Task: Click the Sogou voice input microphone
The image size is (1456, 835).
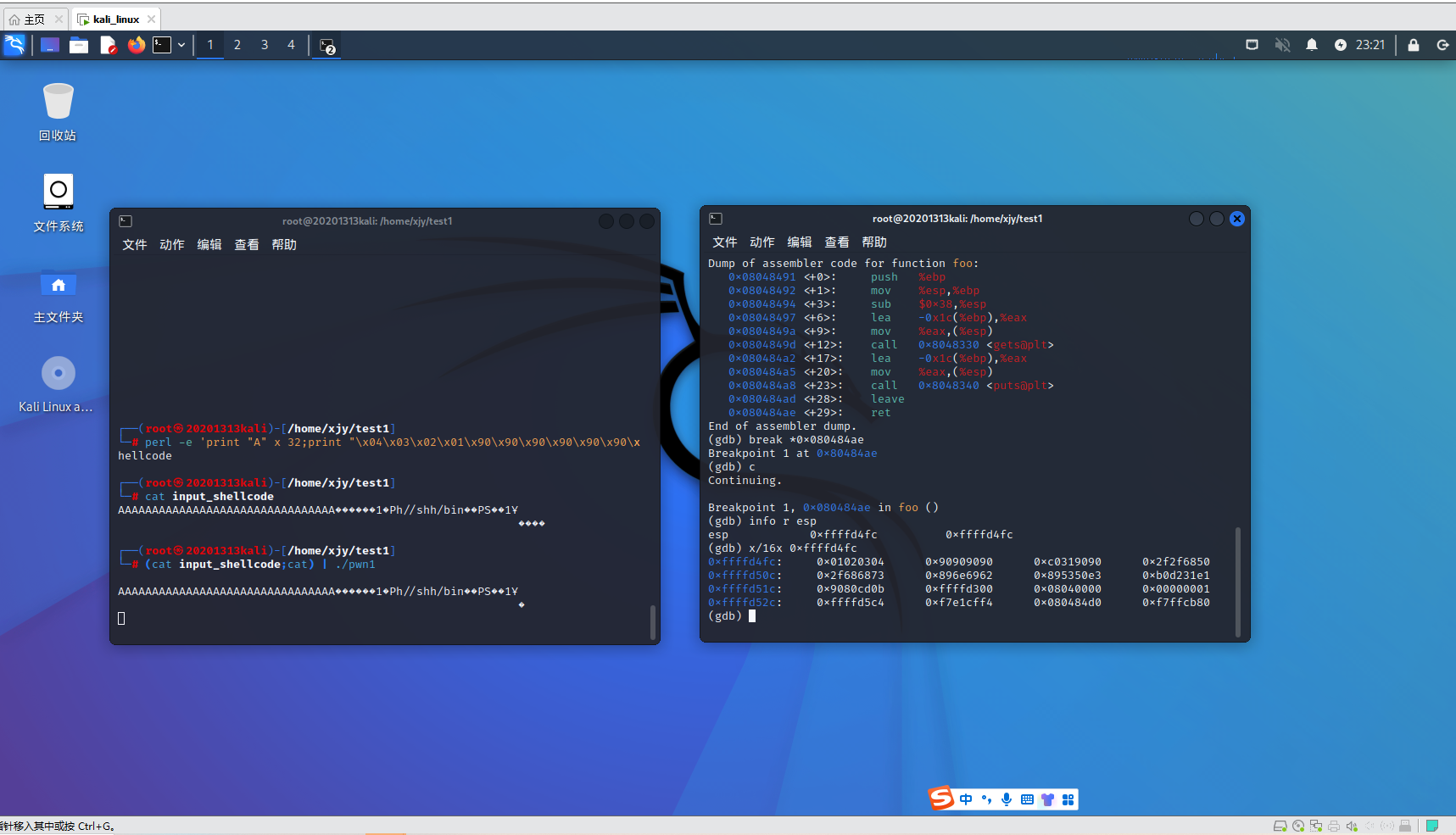Action: coord(1007,799)
